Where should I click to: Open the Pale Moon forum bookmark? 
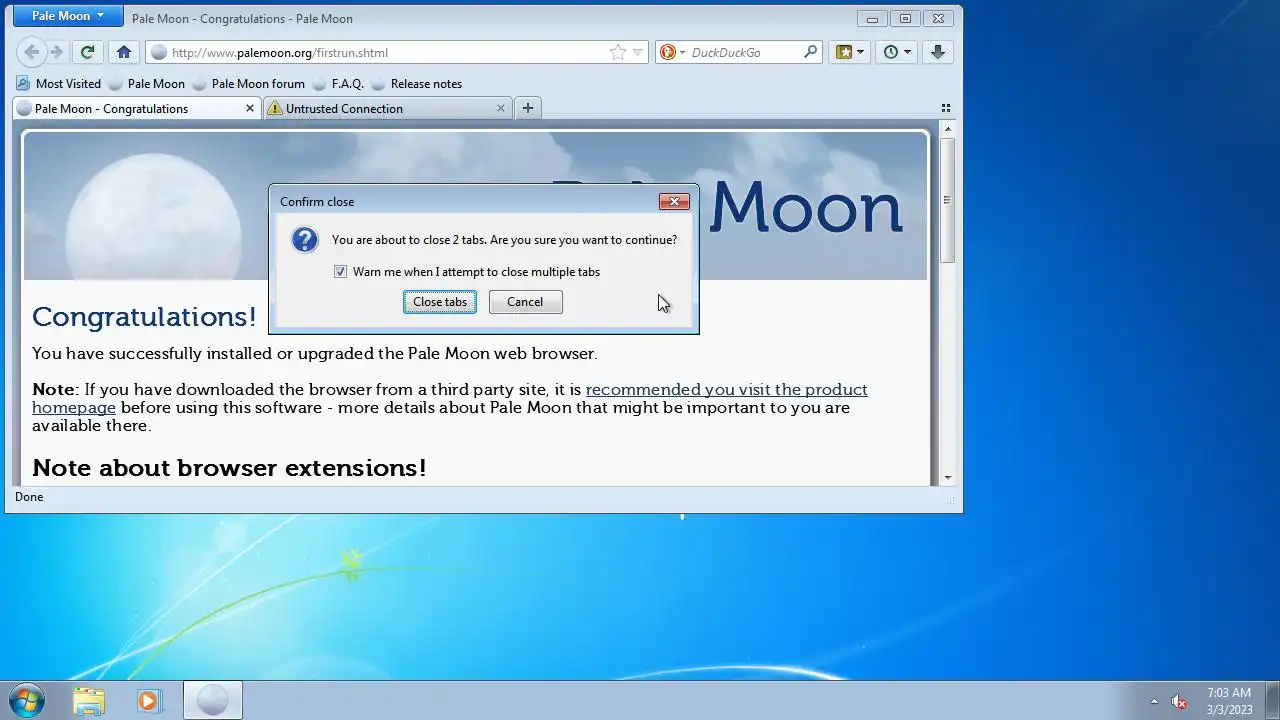(x=249, y=84)
